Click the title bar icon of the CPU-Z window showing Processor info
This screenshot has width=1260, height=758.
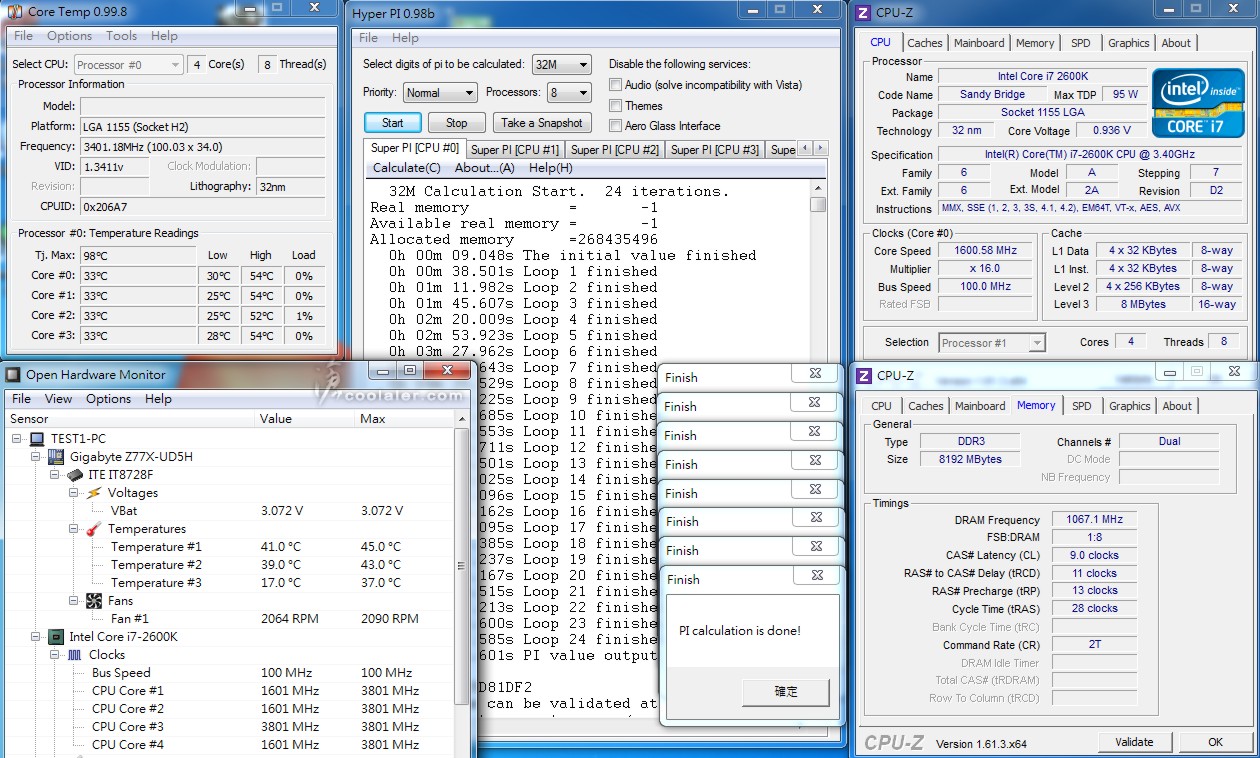tap(863, 12)
